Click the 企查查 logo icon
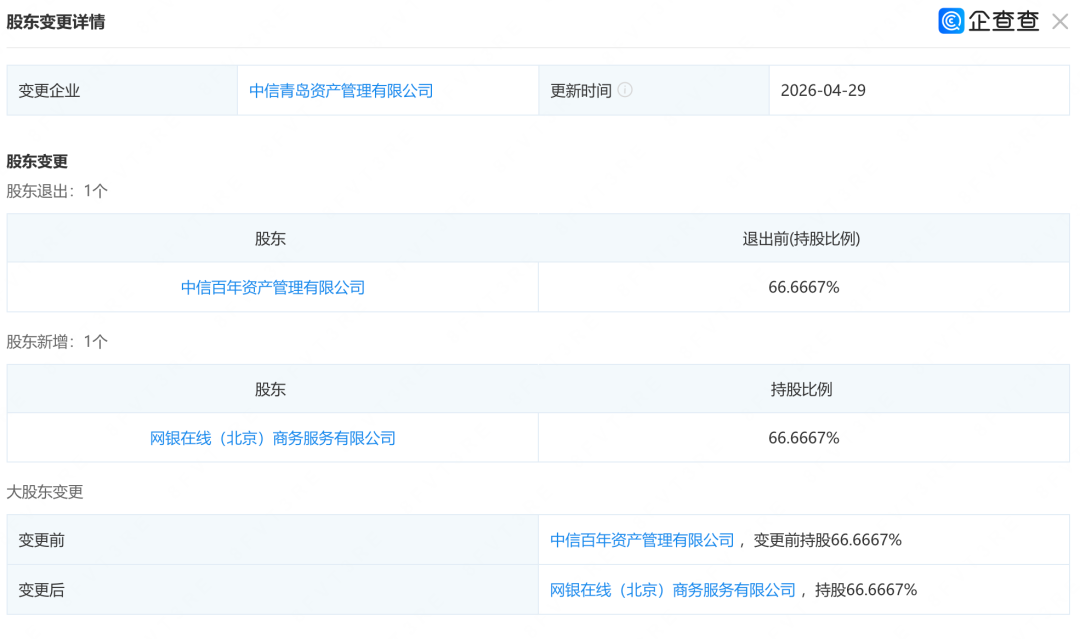This screenshot has height=639, width=1080. click(951, 21)
